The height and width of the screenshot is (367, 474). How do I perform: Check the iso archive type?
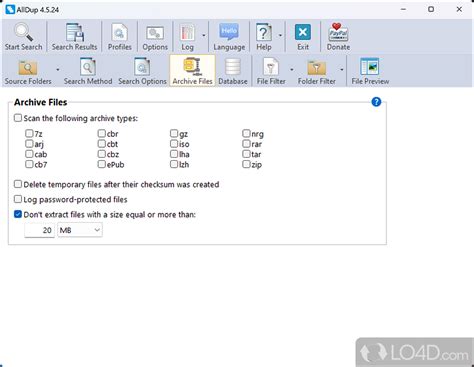(174, 144)
